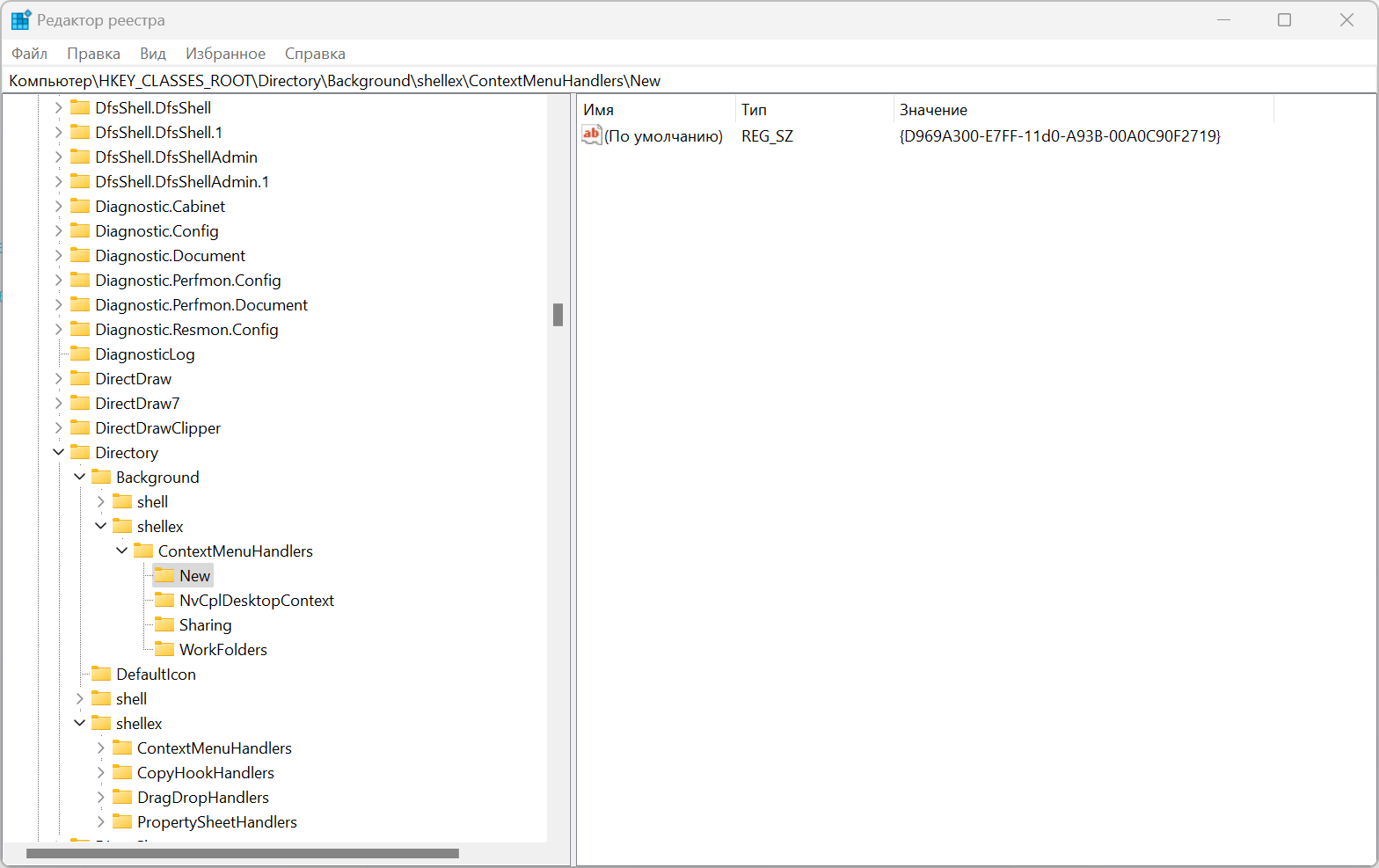Image resolution: width=1379 pixels, height=868 pixels.
Task: Click the DirectDrawClipper folder icon
Action: [x=80, y=427]
